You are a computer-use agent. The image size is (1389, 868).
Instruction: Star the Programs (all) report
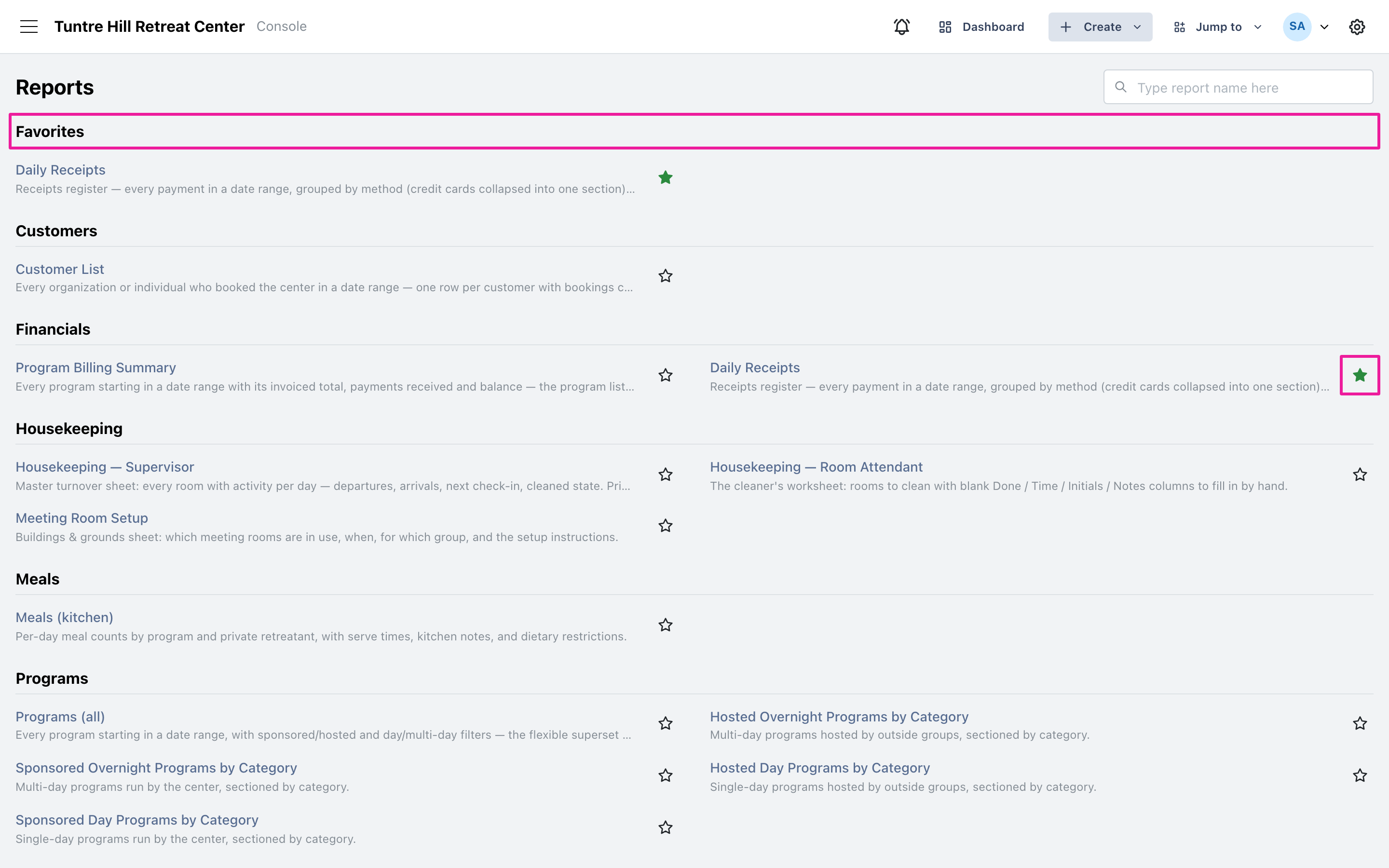pyautogui.click(x=665, y=723)
